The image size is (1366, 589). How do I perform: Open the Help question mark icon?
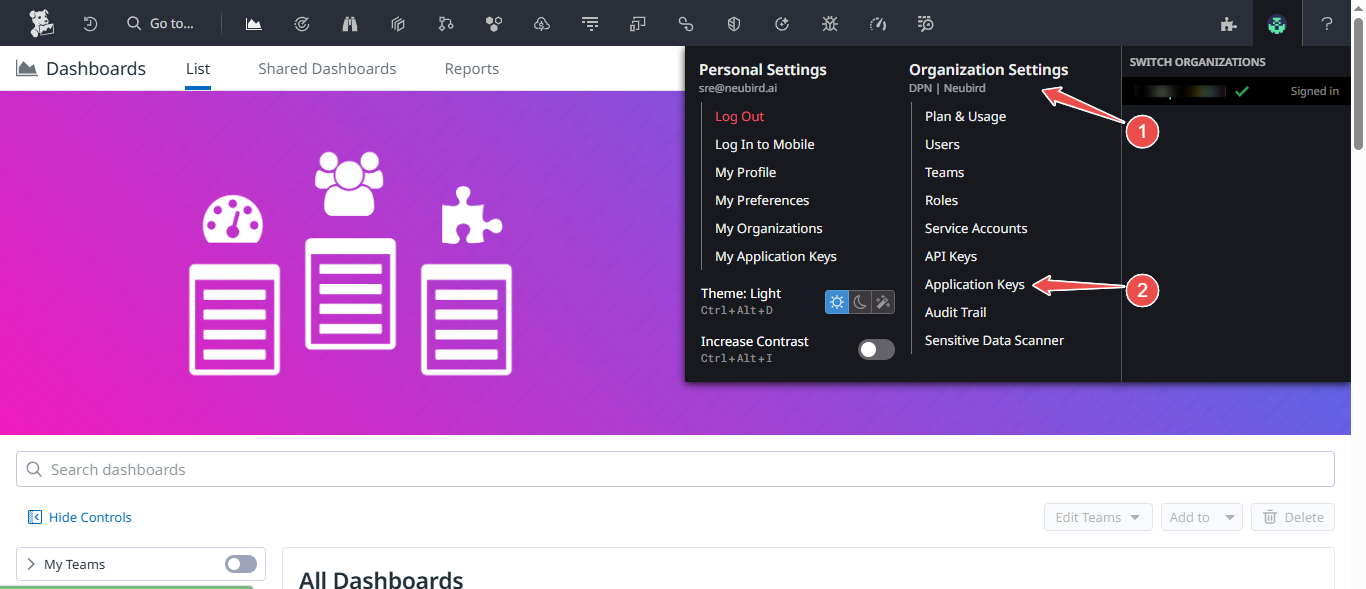click(1327, 23)
